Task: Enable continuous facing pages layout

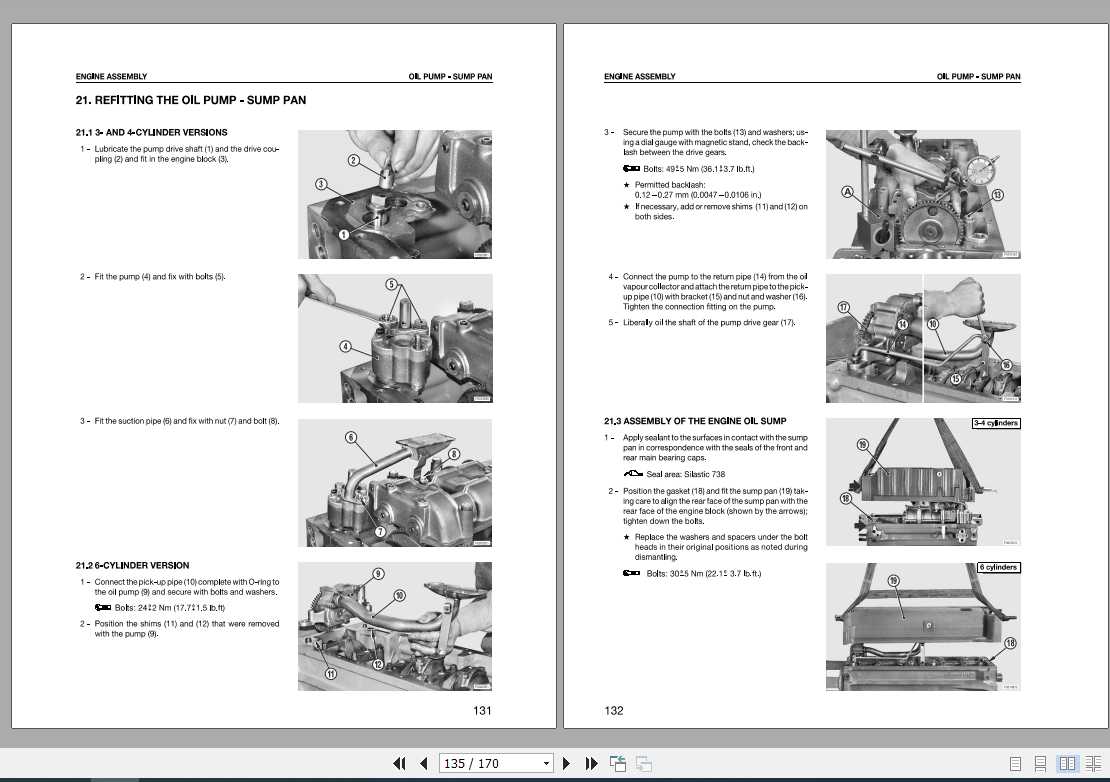Action: [1092, 762]
